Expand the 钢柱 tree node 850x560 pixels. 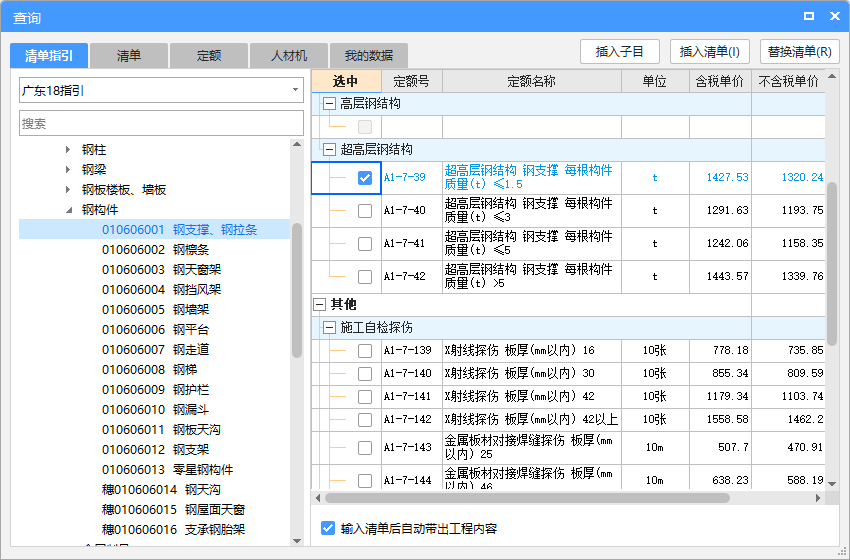68,149
